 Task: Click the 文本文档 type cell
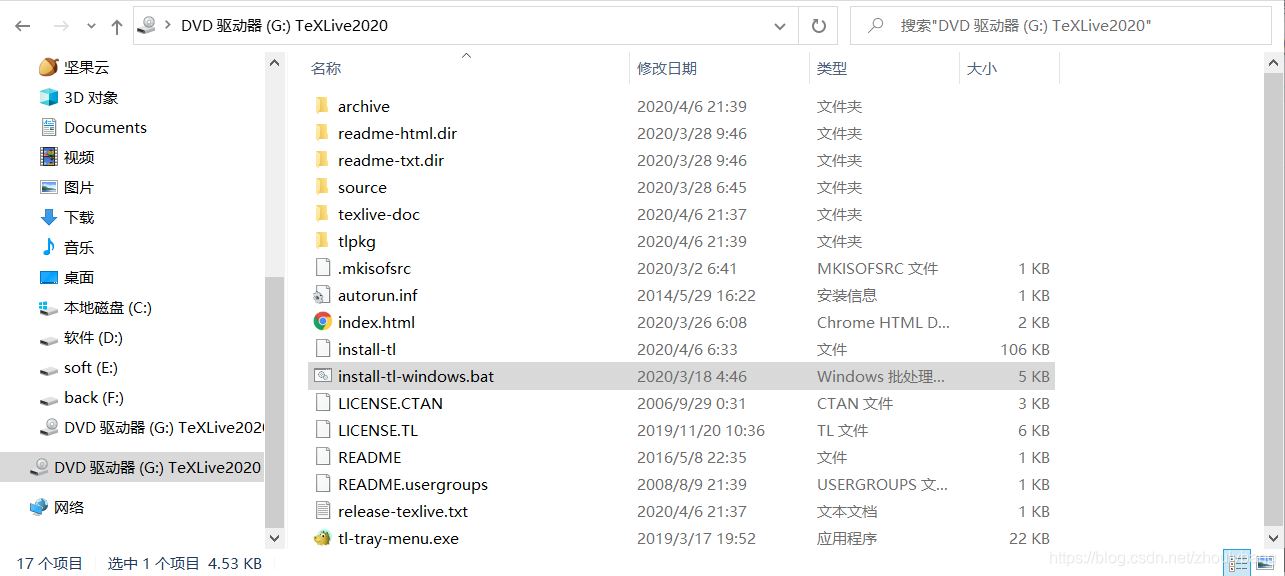click(x=847, y=511)
